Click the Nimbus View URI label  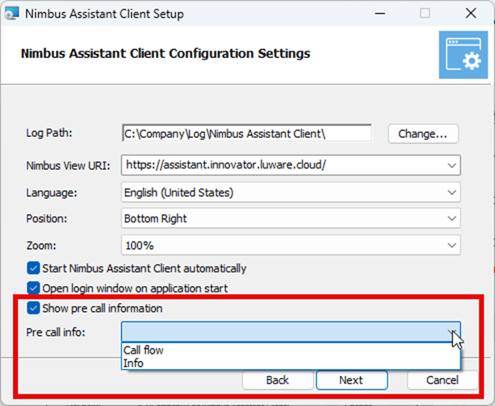(68, 166)
